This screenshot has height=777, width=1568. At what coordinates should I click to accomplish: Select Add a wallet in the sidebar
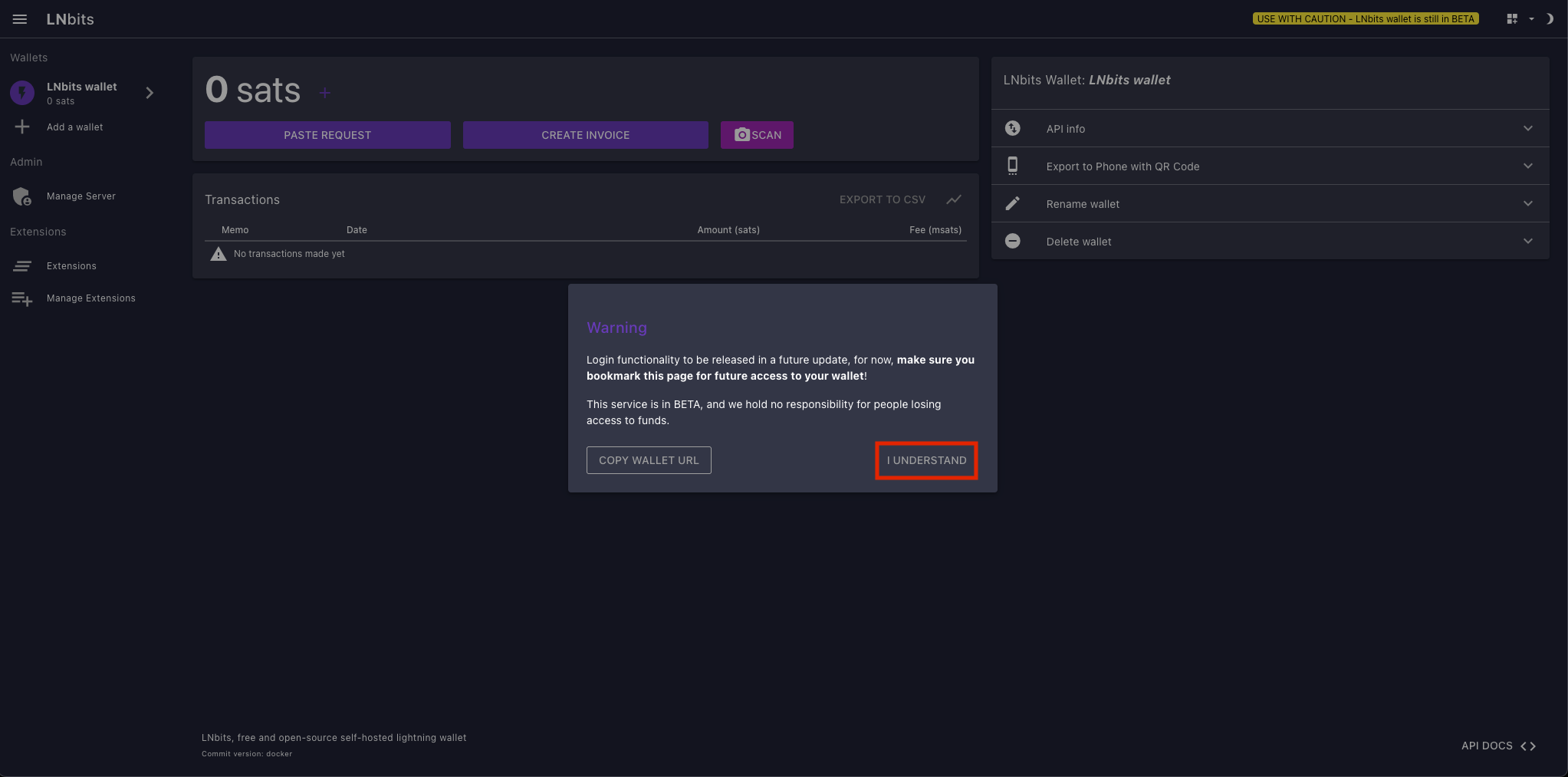[74, 127]
